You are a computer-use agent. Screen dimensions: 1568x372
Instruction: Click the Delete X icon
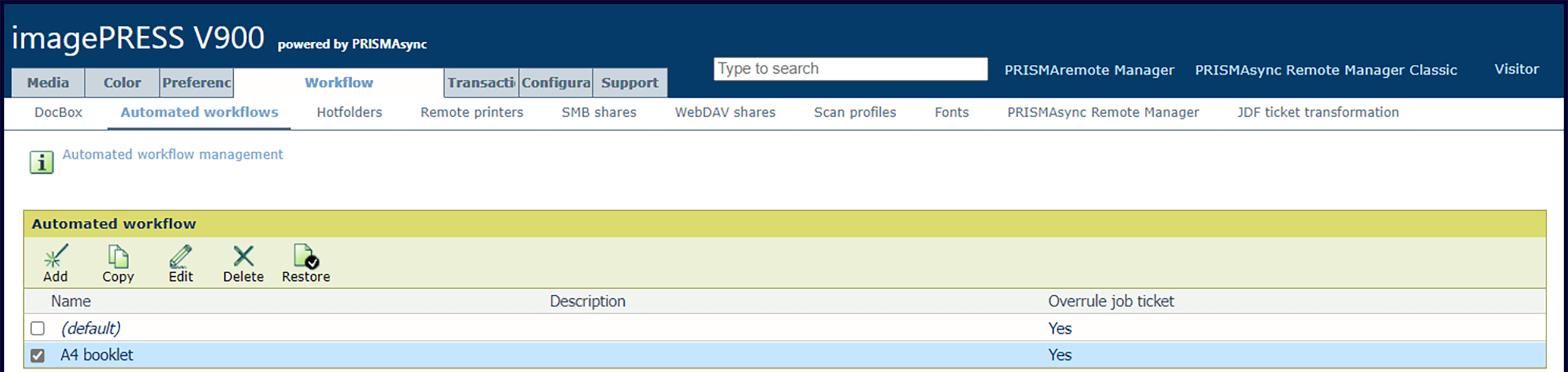tap(243, 257)
